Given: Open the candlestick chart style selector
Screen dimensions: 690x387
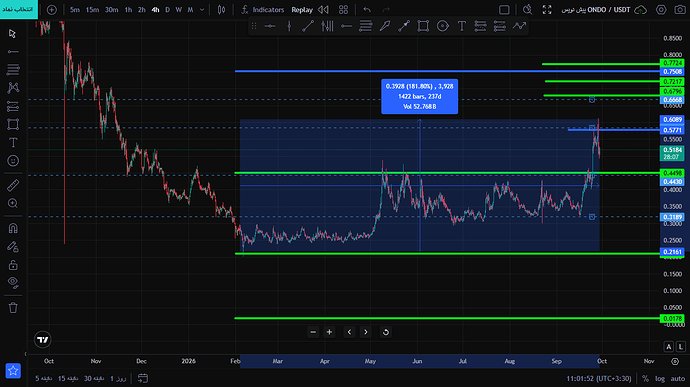Looking at the screenshot, I should click(221, 10).
